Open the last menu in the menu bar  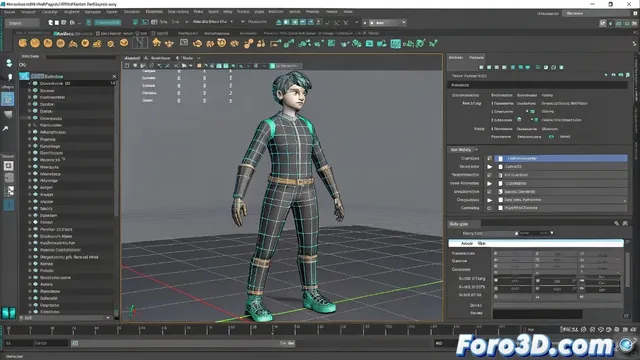coord(348,12)
